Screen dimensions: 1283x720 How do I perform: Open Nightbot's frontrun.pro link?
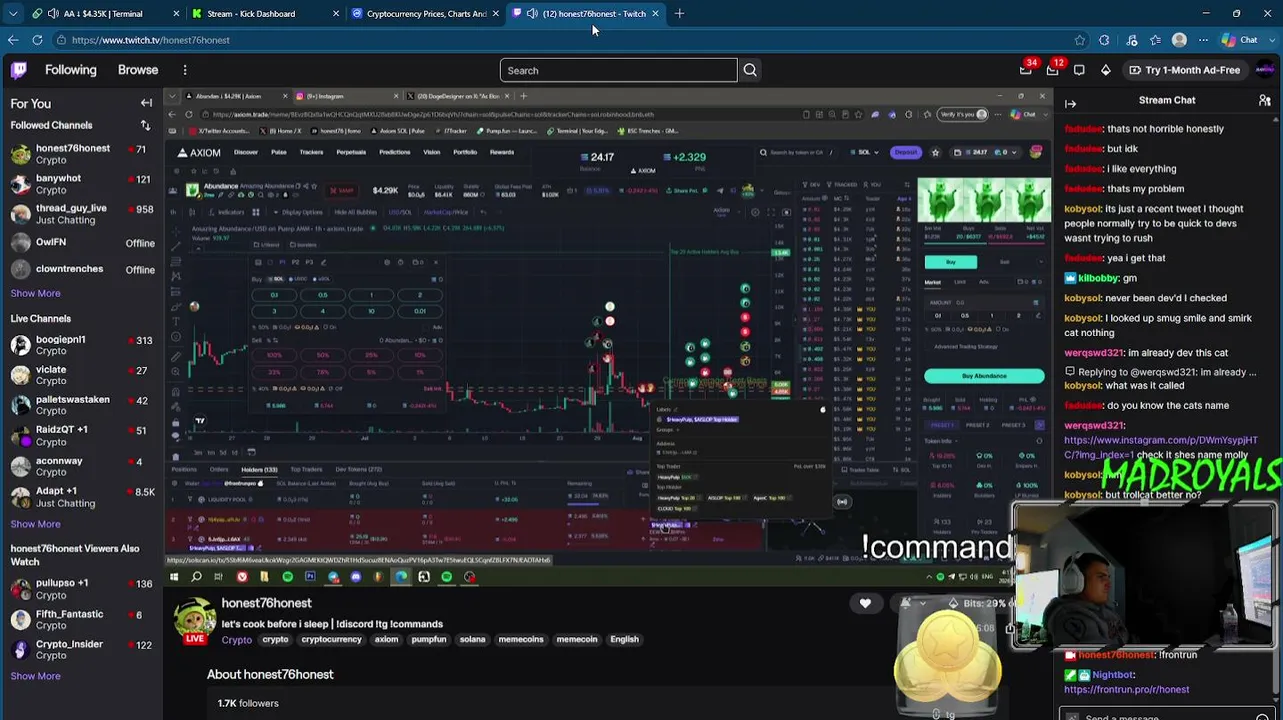tap(1126, 689)
